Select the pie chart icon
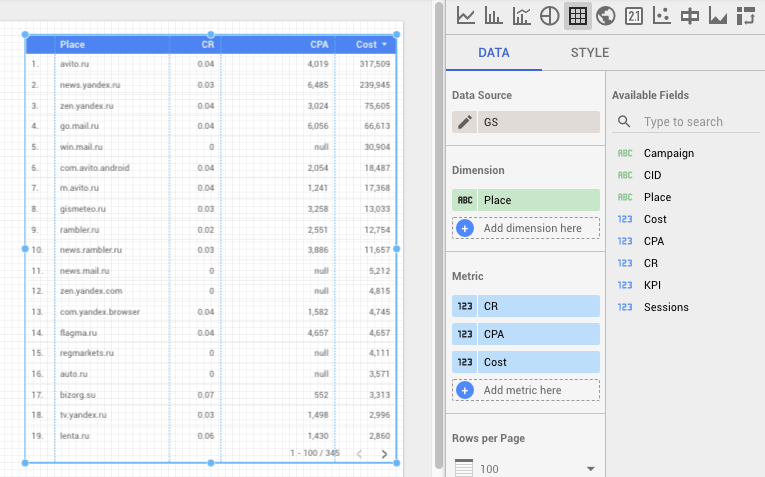765x477 pixels. tap(549, 15)
